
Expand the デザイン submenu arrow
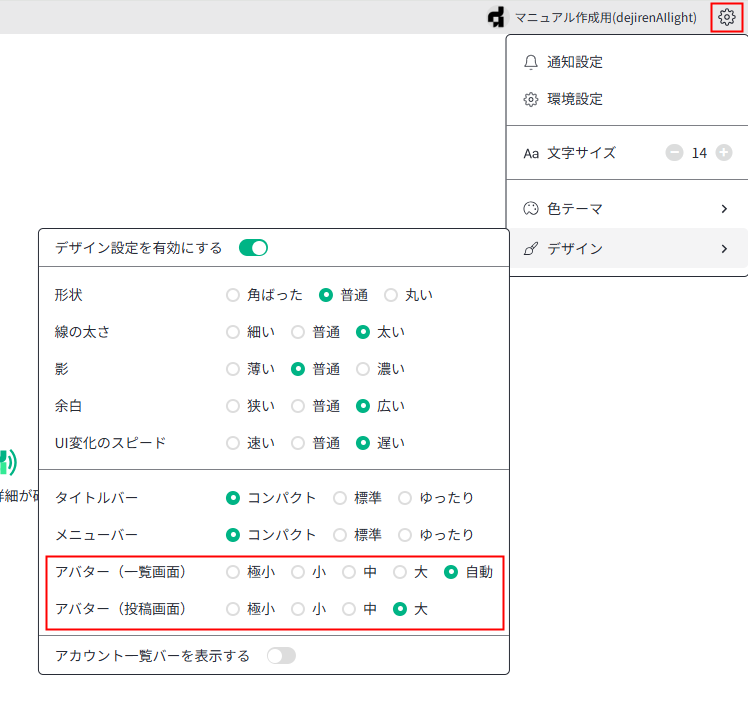point(724,248)
